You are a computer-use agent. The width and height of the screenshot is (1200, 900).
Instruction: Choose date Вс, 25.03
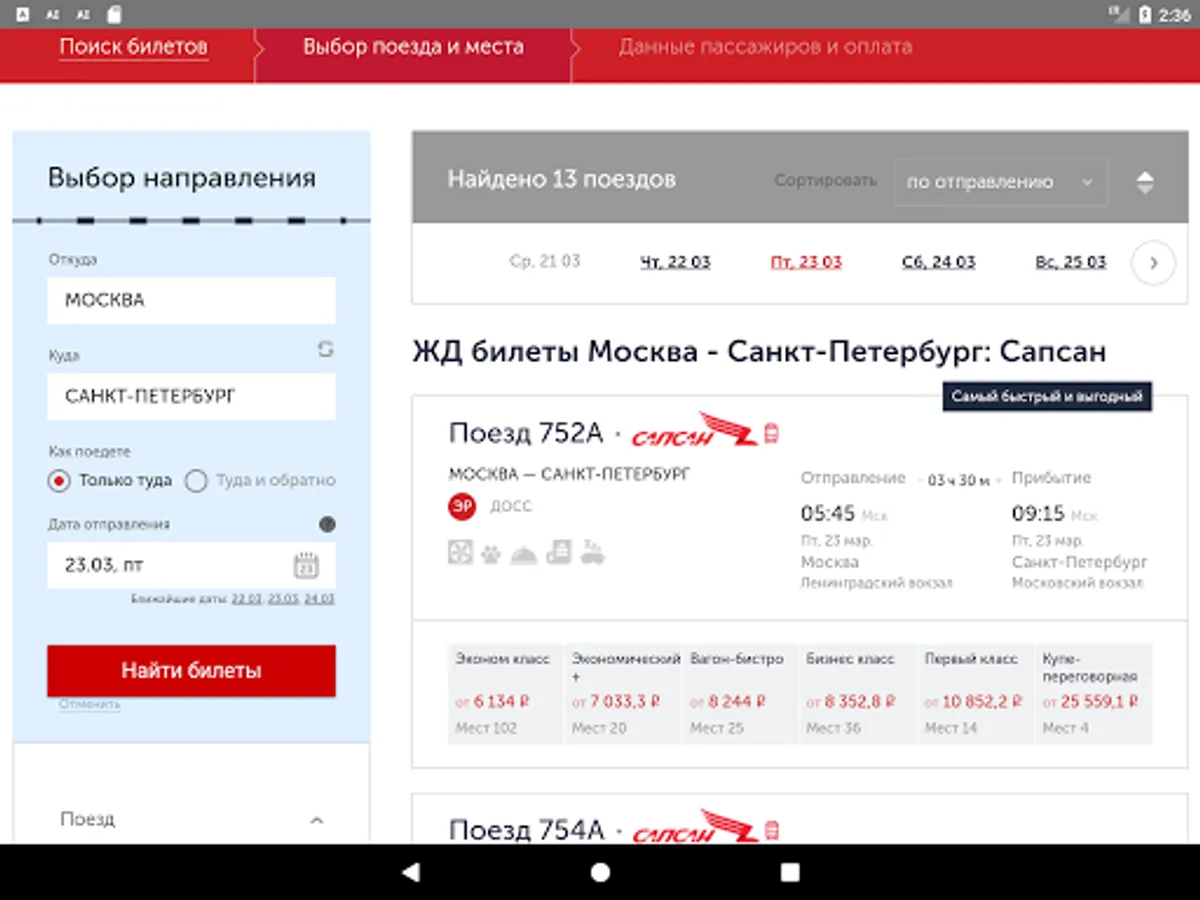tap(1071, 262)
